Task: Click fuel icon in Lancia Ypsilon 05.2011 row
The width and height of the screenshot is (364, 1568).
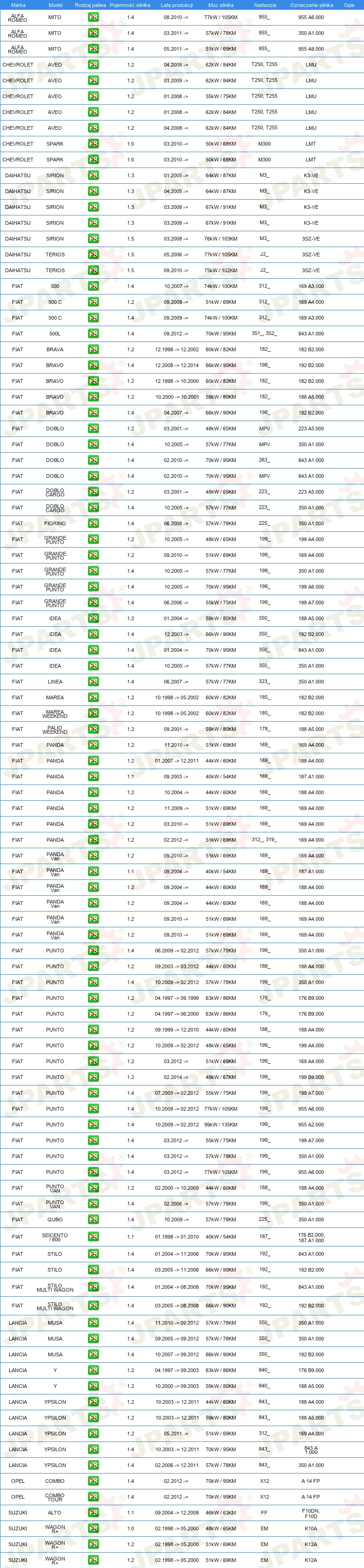Action: pyautogui.click(x=93, y=1434)
